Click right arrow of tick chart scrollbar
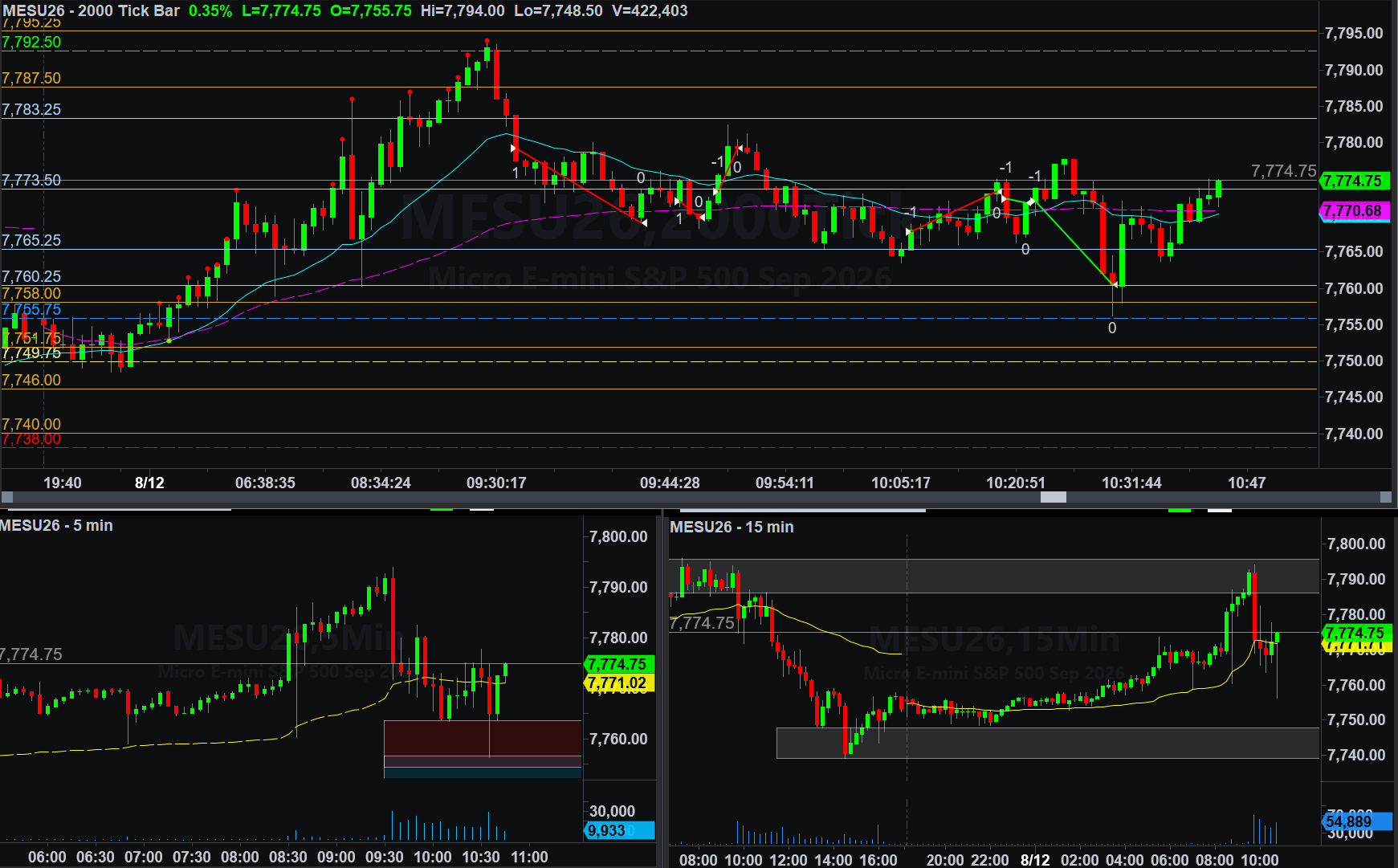1398x868 pixels. [x=1385, y=497]
